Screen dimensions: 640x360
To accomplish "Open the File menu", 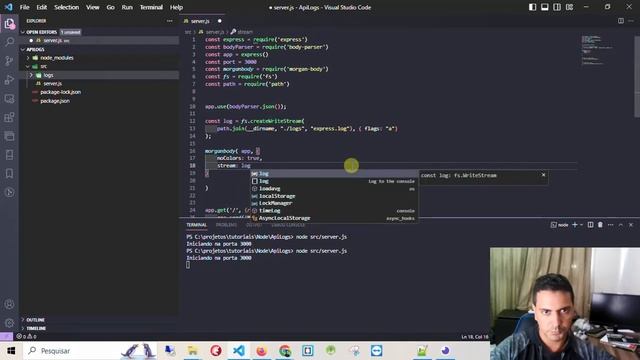I will pyautogui.click(x=24, y=7).
